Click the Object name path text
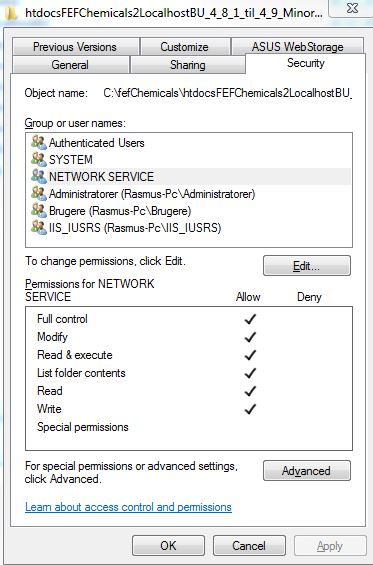This screenshot has width=373, height=565. pos(227,93)
